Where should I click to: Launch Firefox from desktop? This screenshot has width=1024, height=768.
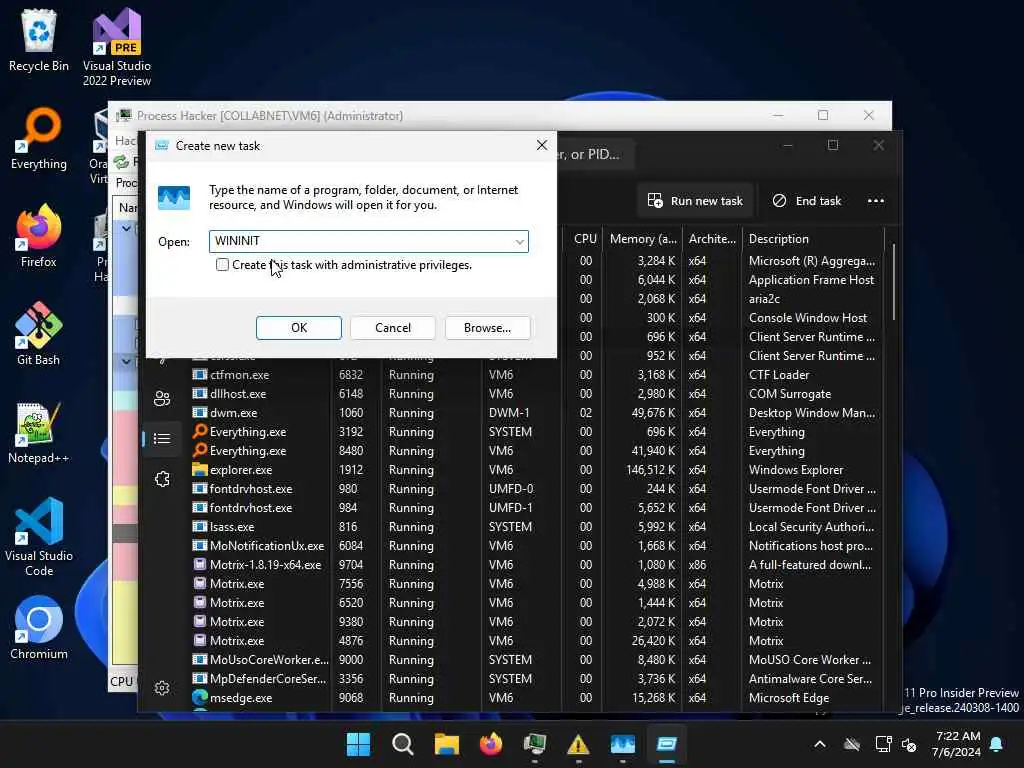pos(39,236)
